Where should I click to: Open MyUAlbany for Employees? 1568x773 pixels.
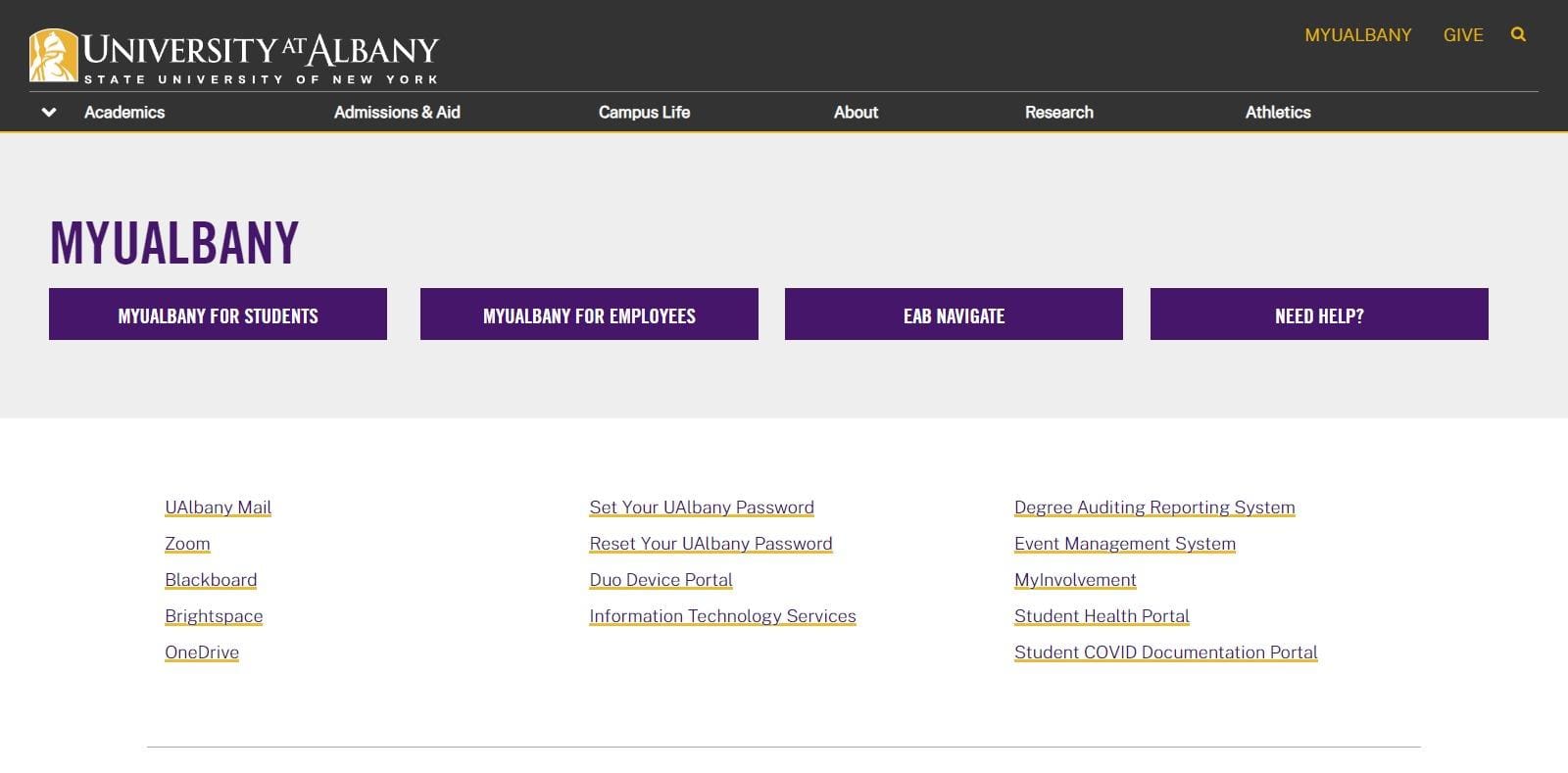point(589,314)
